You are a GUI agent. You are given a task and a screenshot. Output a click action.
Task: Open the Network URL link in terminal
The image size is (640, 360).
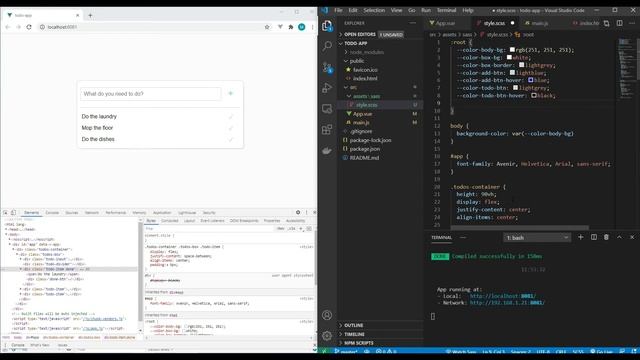click(x=507, y=303)
